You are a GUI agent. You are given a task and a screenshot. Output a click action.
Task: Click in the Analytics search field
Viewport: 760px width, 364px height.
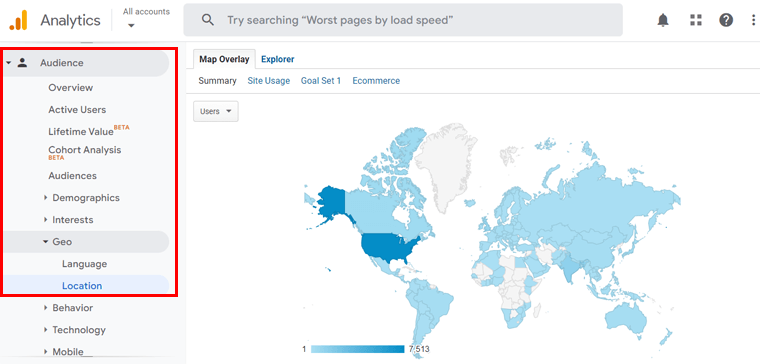tap(403, 20)
